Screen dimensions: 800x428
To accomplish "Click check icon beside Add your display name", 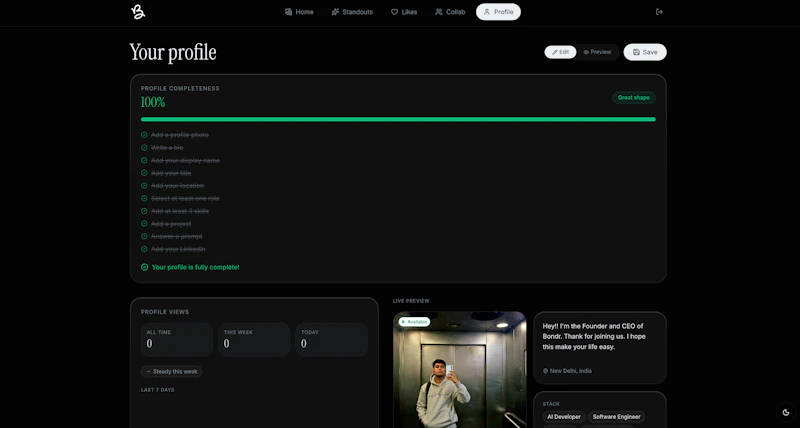I will 144,161.
